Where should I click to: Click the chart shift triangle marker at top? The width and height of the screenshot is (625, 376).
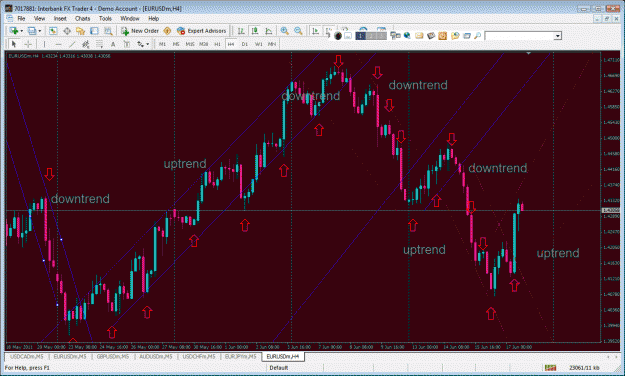529,53
